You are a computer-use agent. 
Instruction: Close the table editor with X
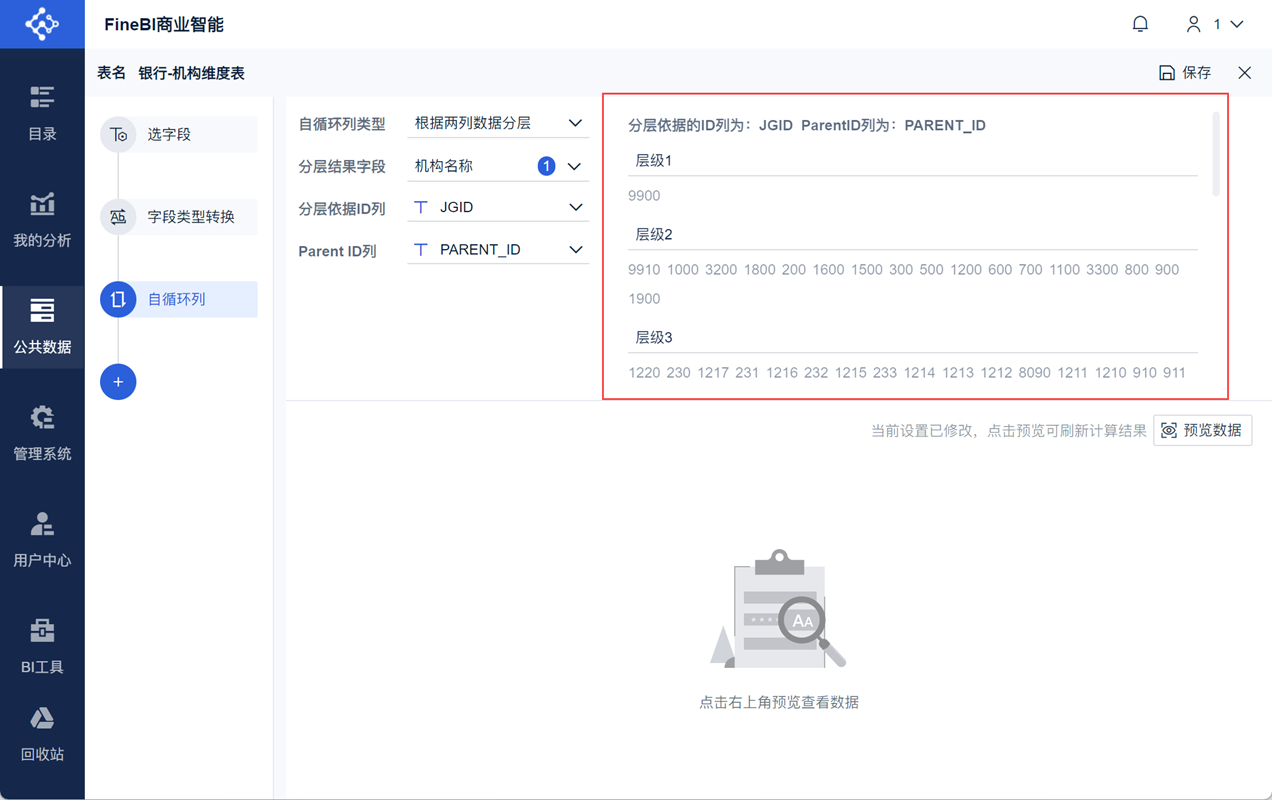coord(1245,73)
